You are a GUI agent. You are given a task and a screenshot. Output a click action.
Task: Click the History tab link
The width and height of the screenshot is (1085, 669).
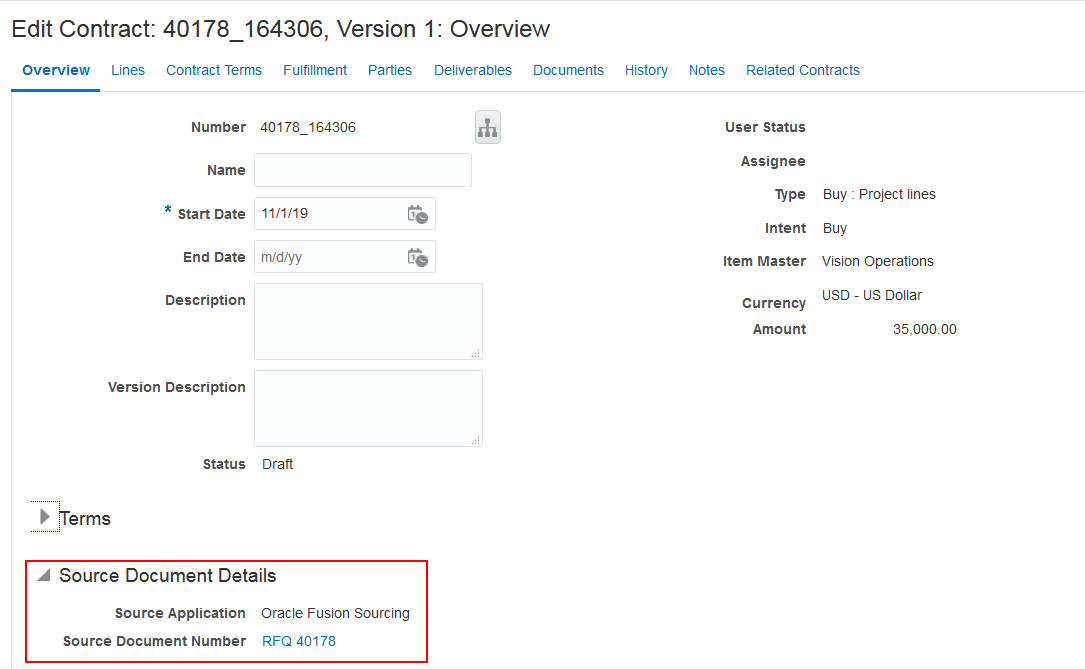(x=646, y=70)
